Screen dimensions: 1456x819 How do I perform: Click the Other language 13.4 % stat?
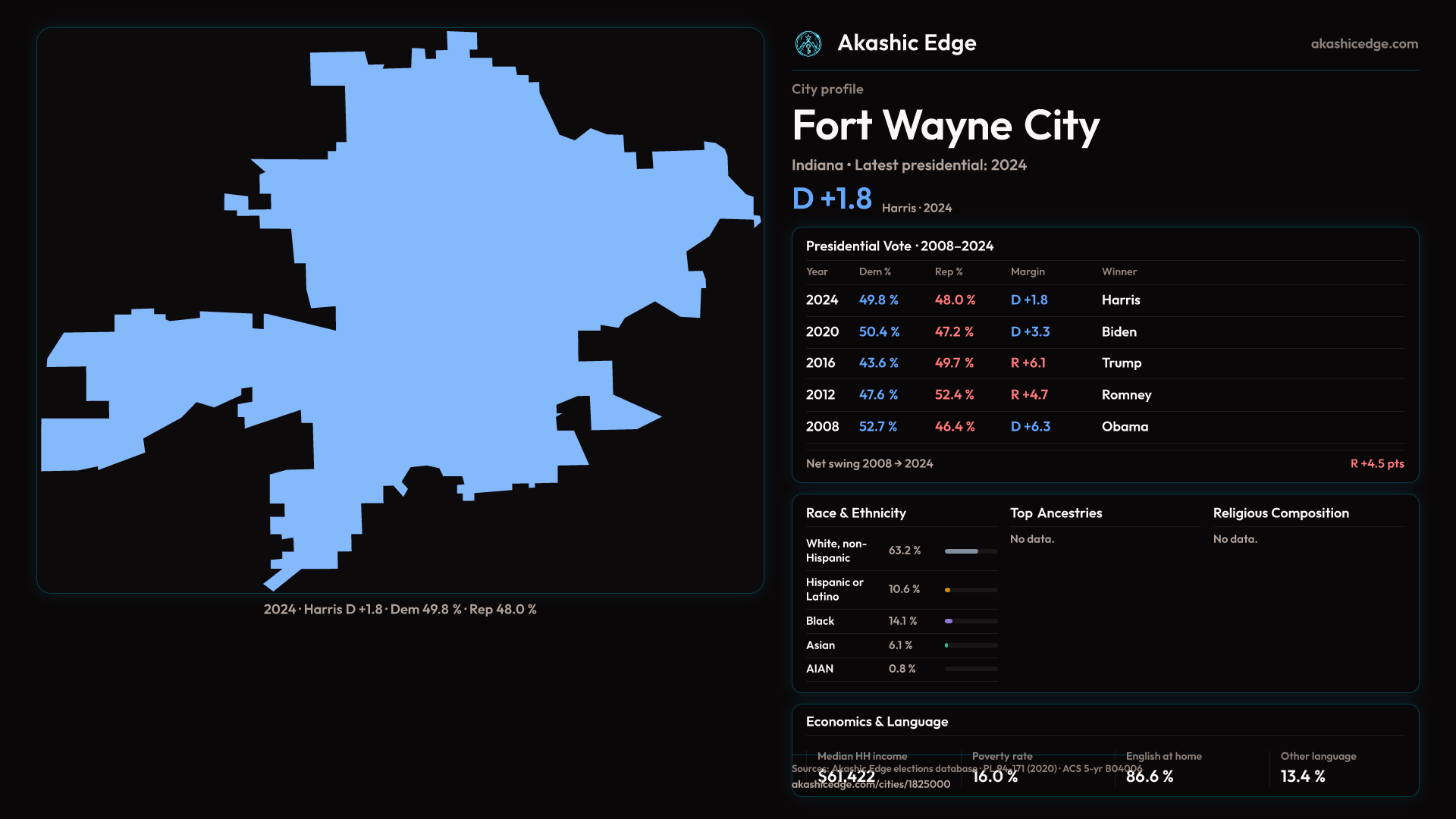pyautogui.click(x=1303, y=777)
